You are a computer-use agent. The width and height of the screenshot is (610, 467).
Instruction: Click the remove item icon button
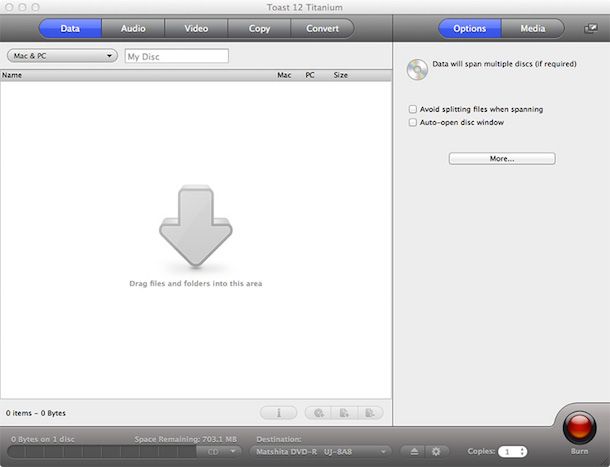point(370,412)
